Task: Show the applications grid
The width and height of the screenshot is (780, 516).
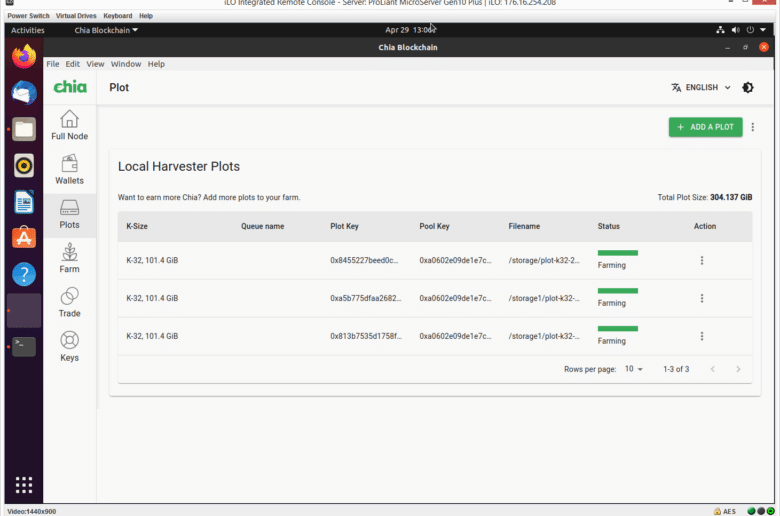Action: point(24,485)
